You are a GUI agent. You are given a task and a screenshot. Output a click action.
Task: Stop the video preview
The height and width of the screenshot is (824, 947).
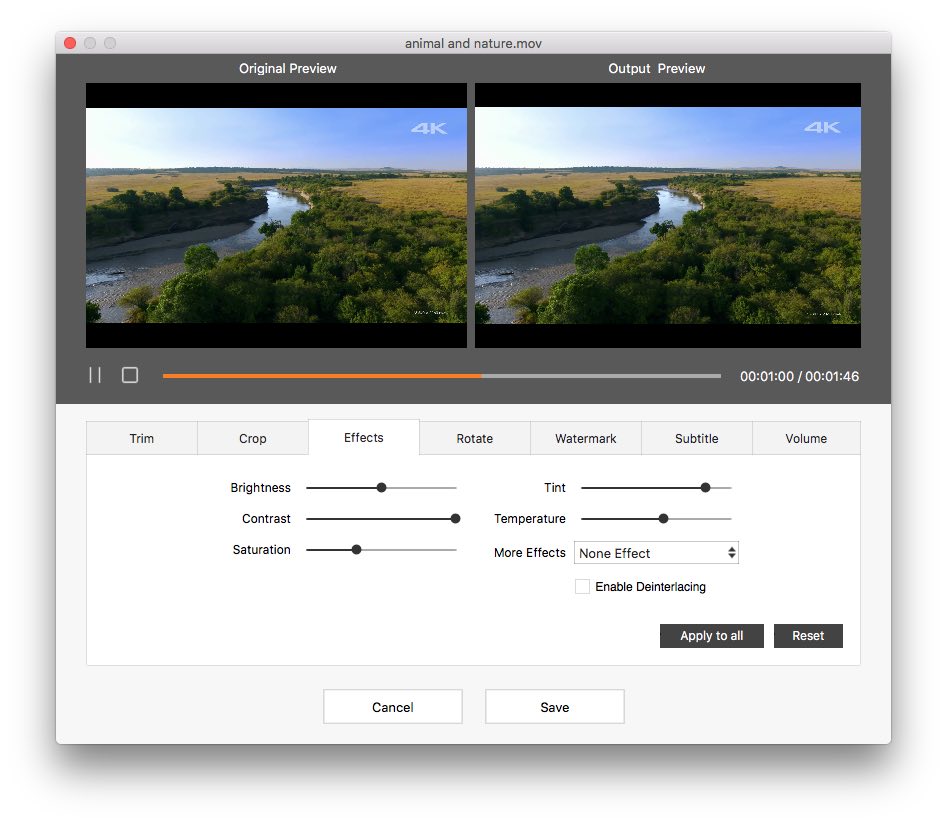(x=130, y=375)
